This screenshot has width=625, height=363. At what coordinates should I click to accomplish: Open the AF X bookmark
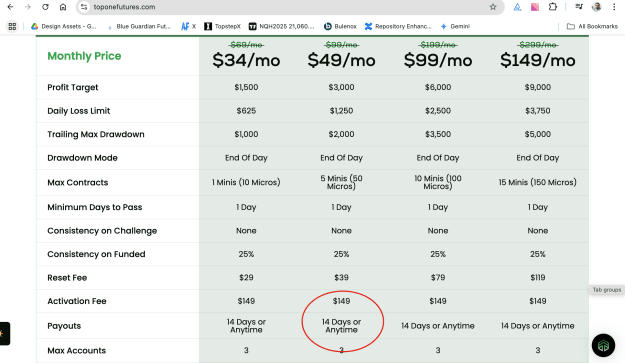click(189, 26)
